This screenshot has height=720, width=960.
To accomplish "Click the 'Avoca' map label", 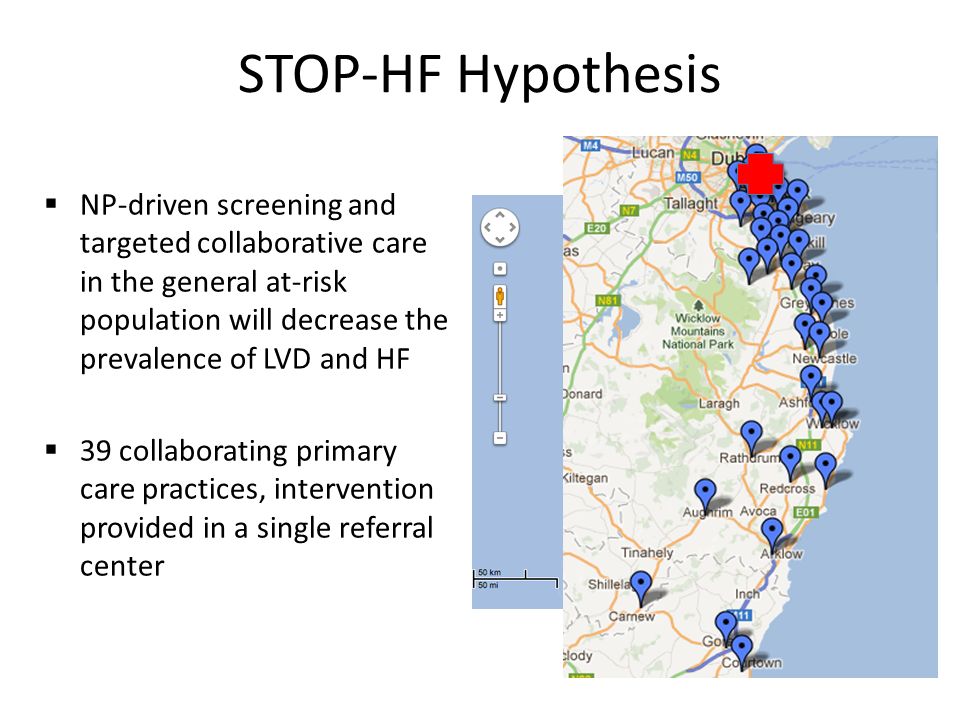I will [x=758, y=511].
